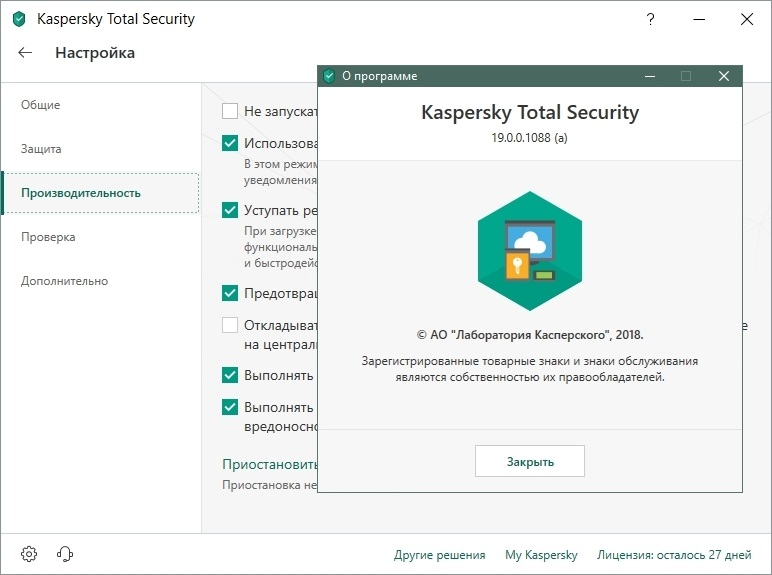Click the Kaspersky Total Security hexagon logo
The width and height of the screenshot is (772, 575).
530,251
